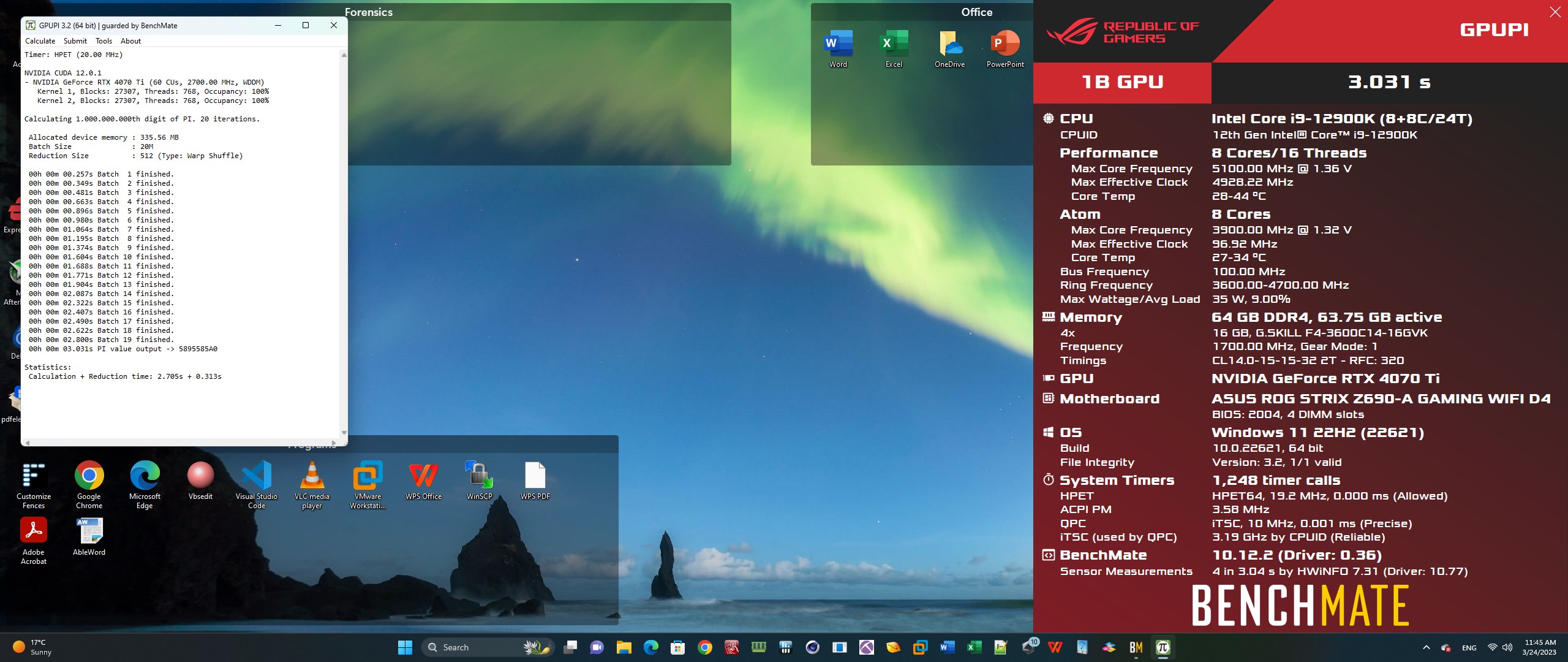Open the Submit menu in GPUPI
The width and height of the screenshot is (1568, 662).
point(75,41)
